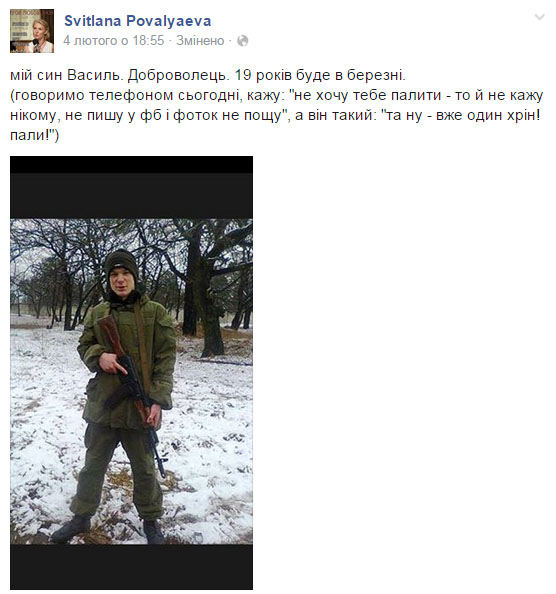Image resolution: width=556 pixels, height=594 pixels.
Task: View edit history via Змінено link
Action: coord(200,41)
